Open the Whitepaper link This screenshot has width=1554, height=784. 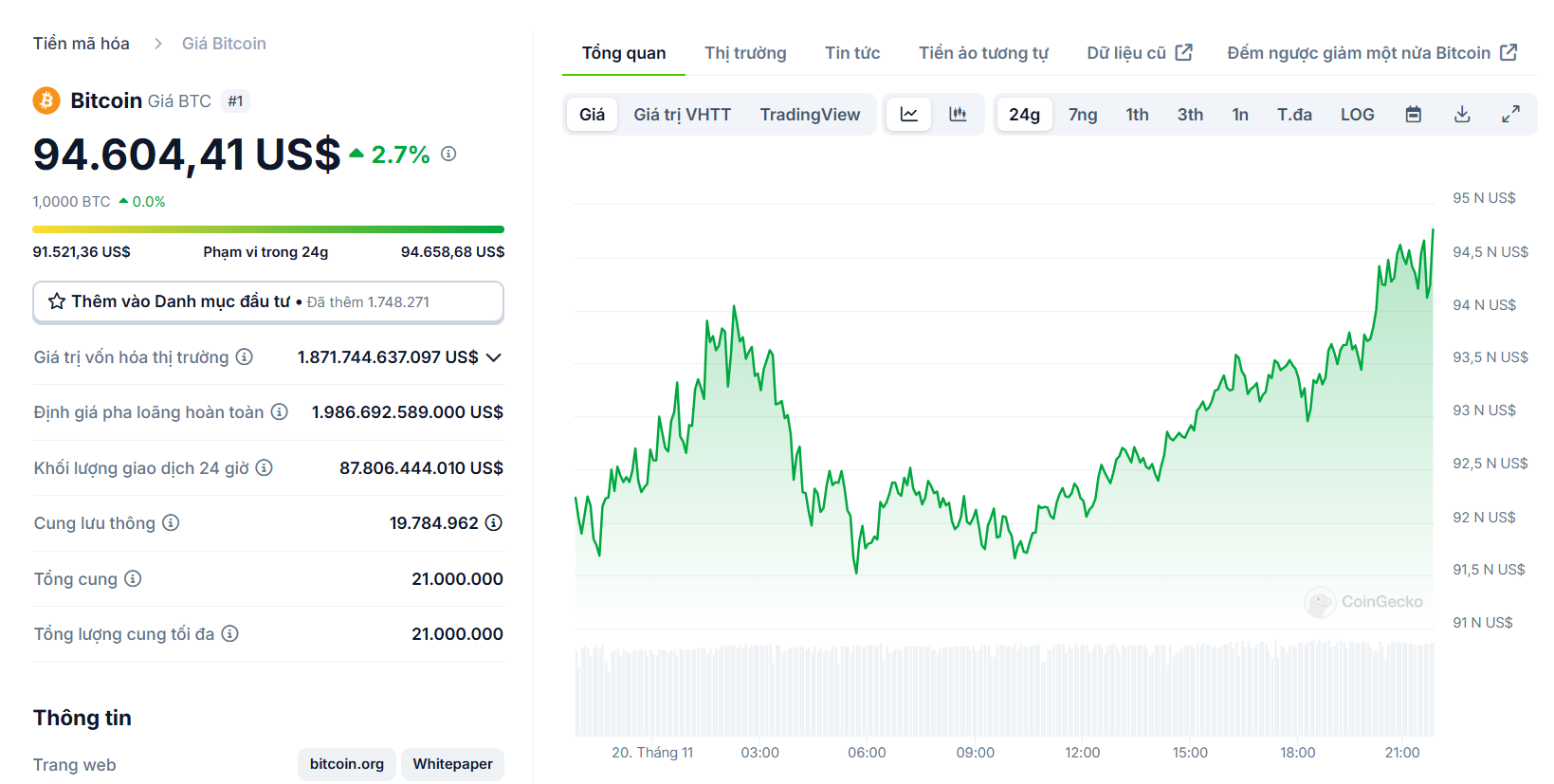pyautogui.click(x=452, y=764)
